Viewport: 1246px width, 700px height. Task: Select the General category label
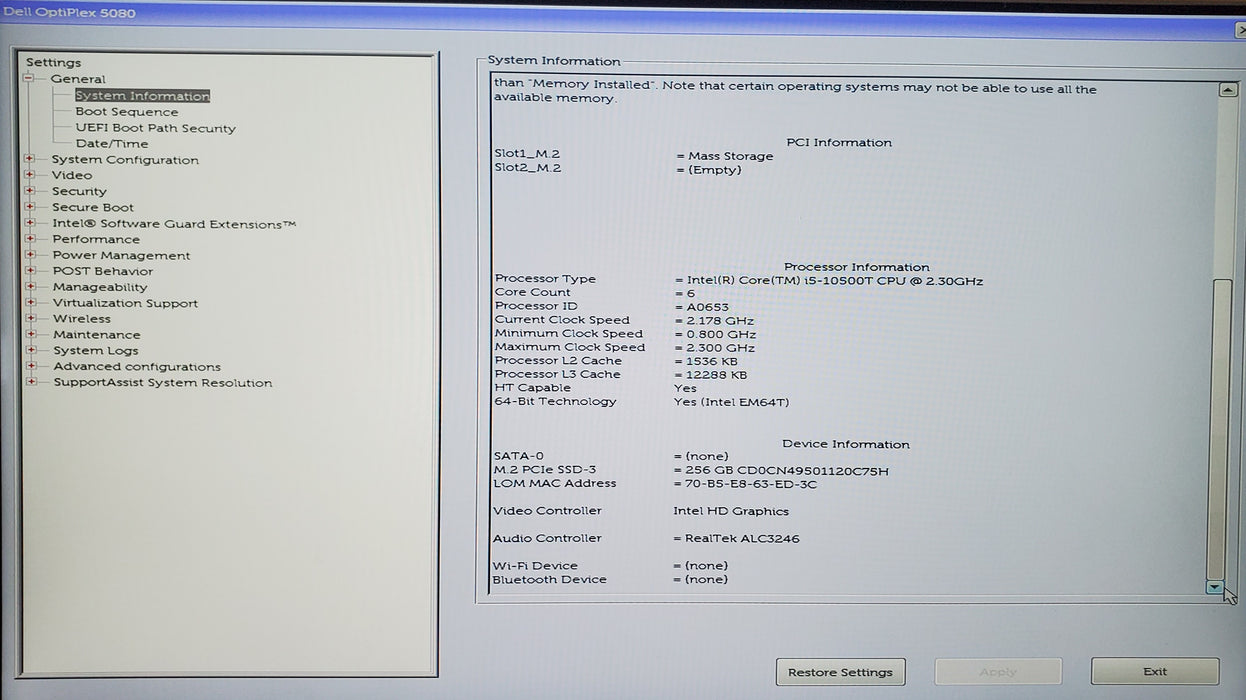click(78, 79)
